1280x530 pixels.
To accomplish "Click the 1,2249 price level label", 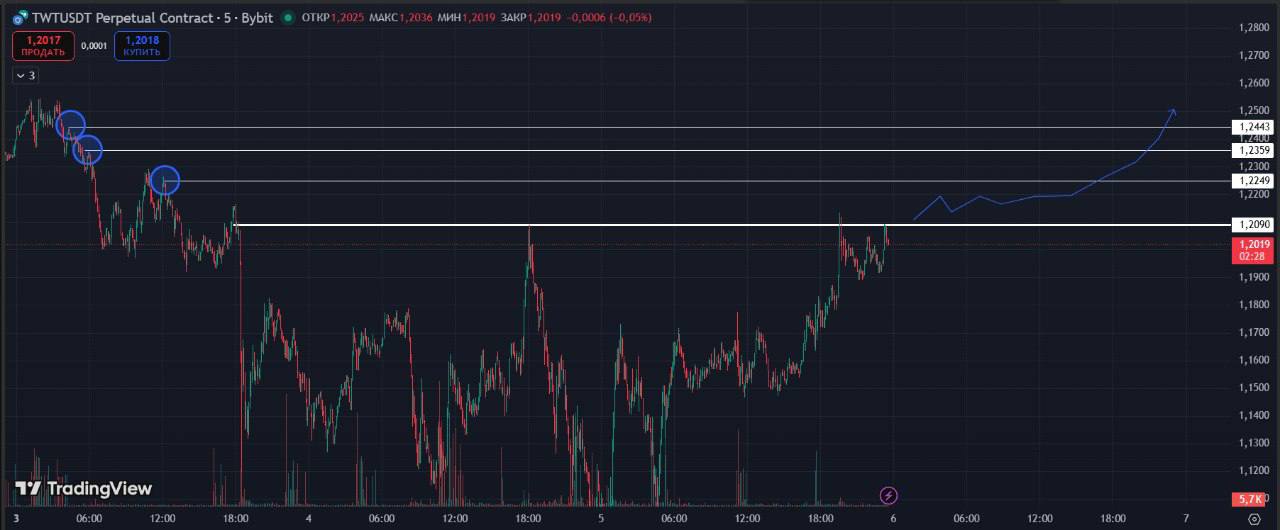I will pyautogui.click(x=1253, y=181).
